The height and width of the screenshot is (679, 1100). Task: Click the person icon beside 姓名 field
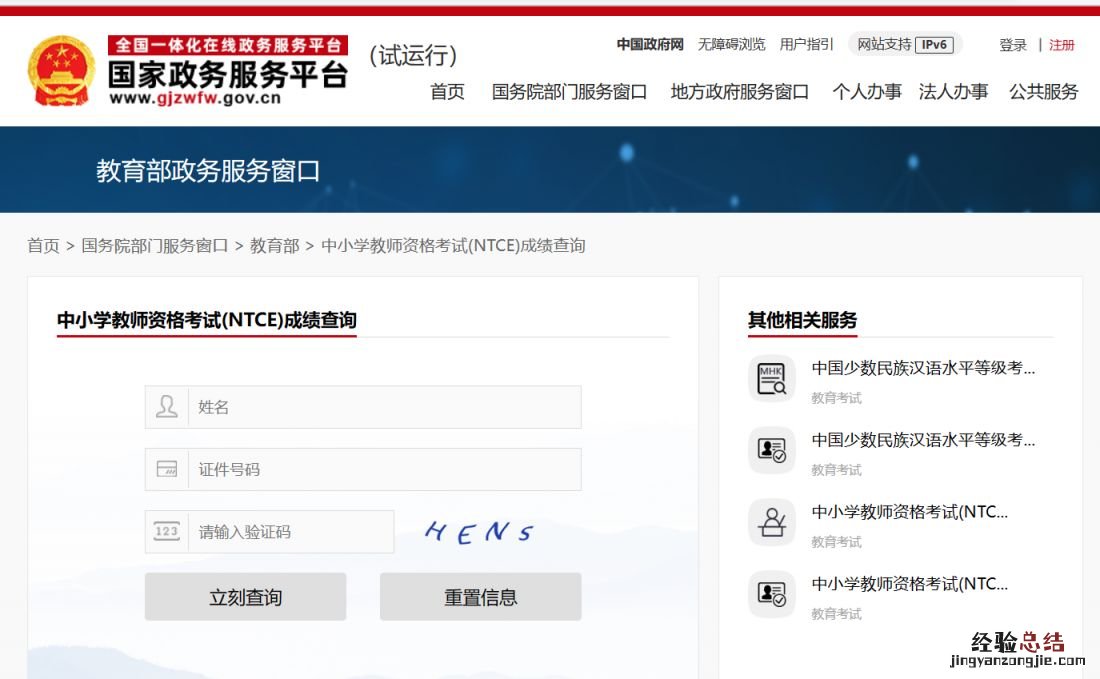(x=166, y=407)
